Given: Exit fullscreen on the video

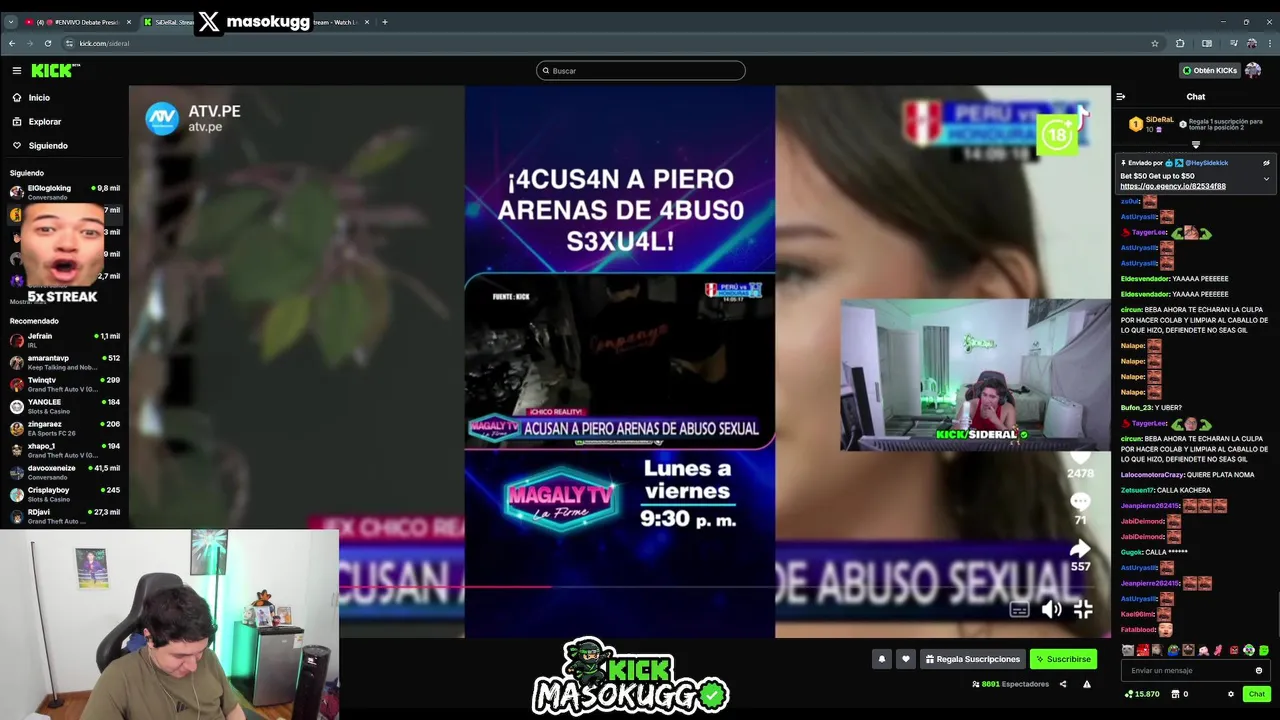Looking at the screenshot, I should 1083,609.
